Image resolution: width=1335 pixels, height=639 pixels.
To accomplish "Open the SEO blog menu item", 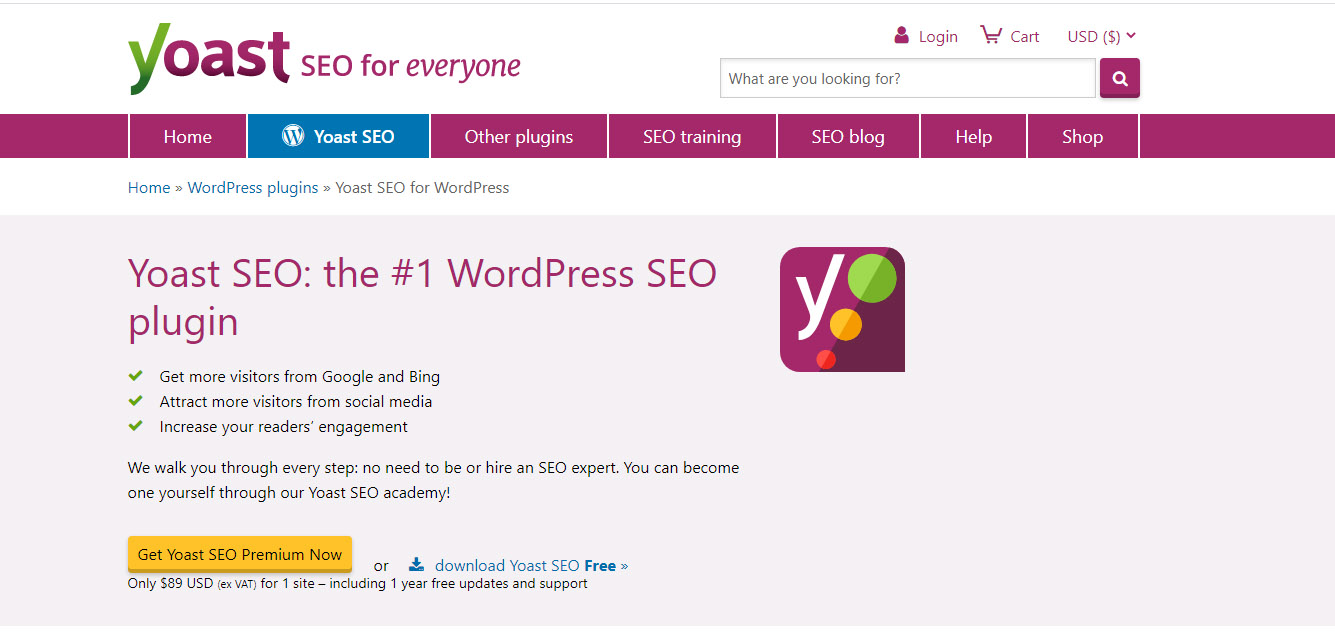I will pyautogui.click(x=848, y=137).
